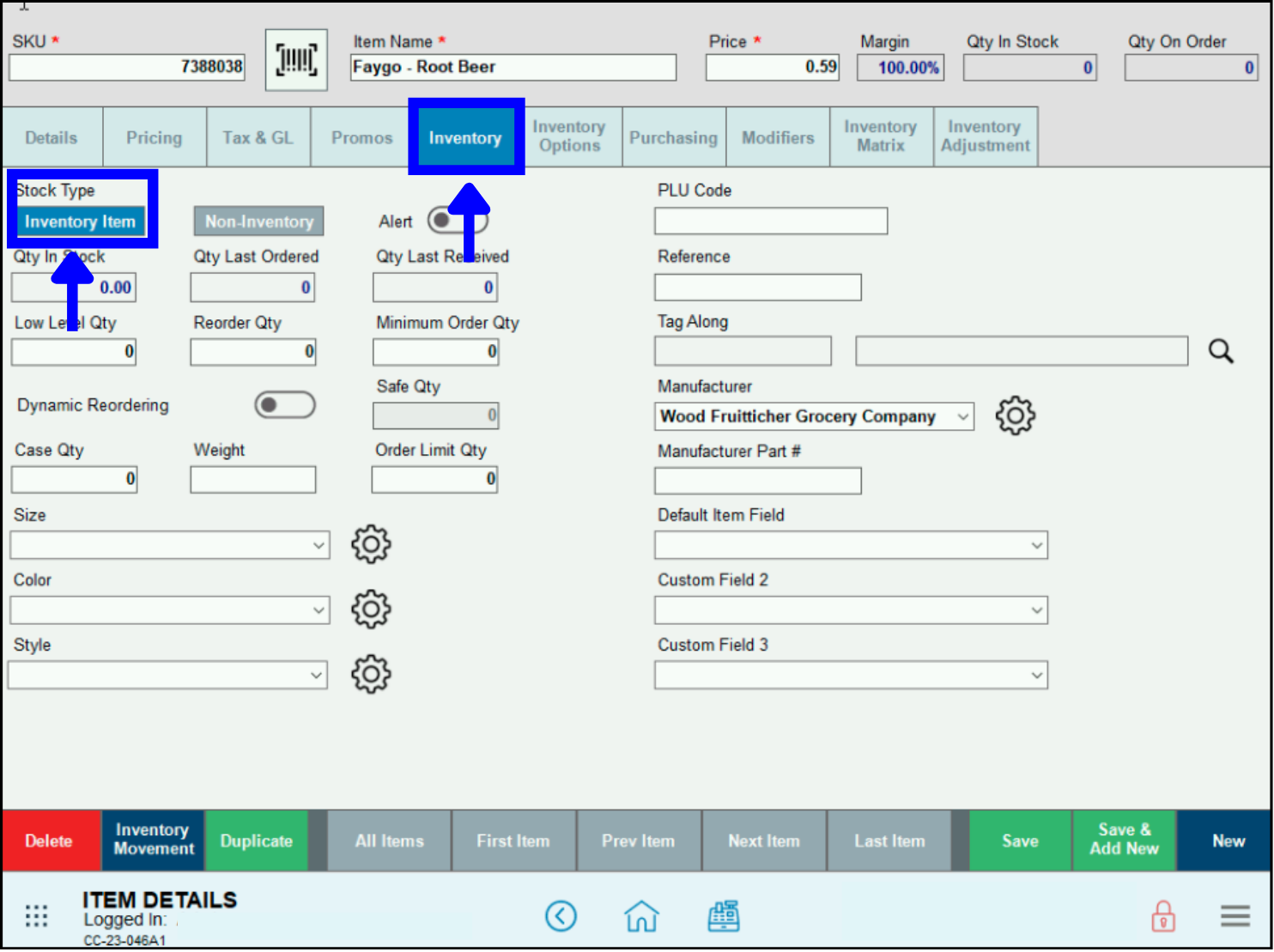1274x952 pixels.
Task: Search Tag Along using the magnifying glass
Action: (x=1220, y=350)
